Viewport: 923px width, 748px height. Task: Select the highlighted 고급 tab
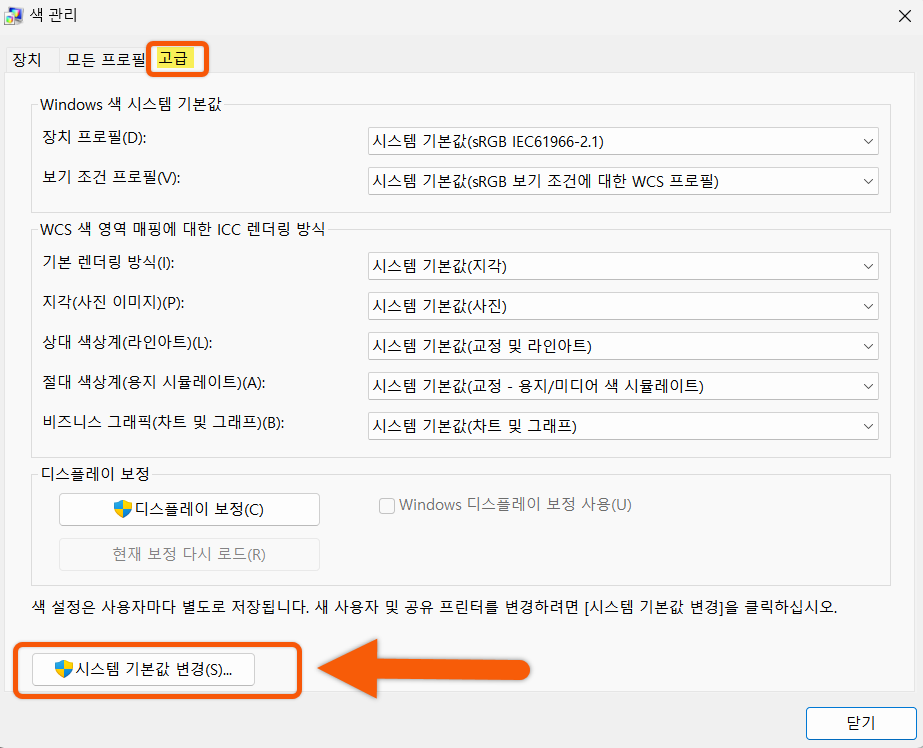(x=176, y=59)
